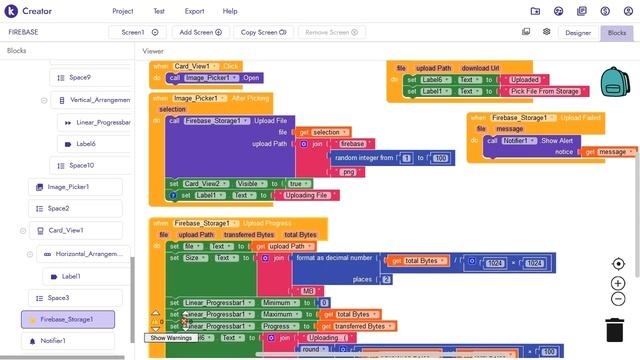
Task: Click the FIREBASE project name
Action: [x=23, y=32]
